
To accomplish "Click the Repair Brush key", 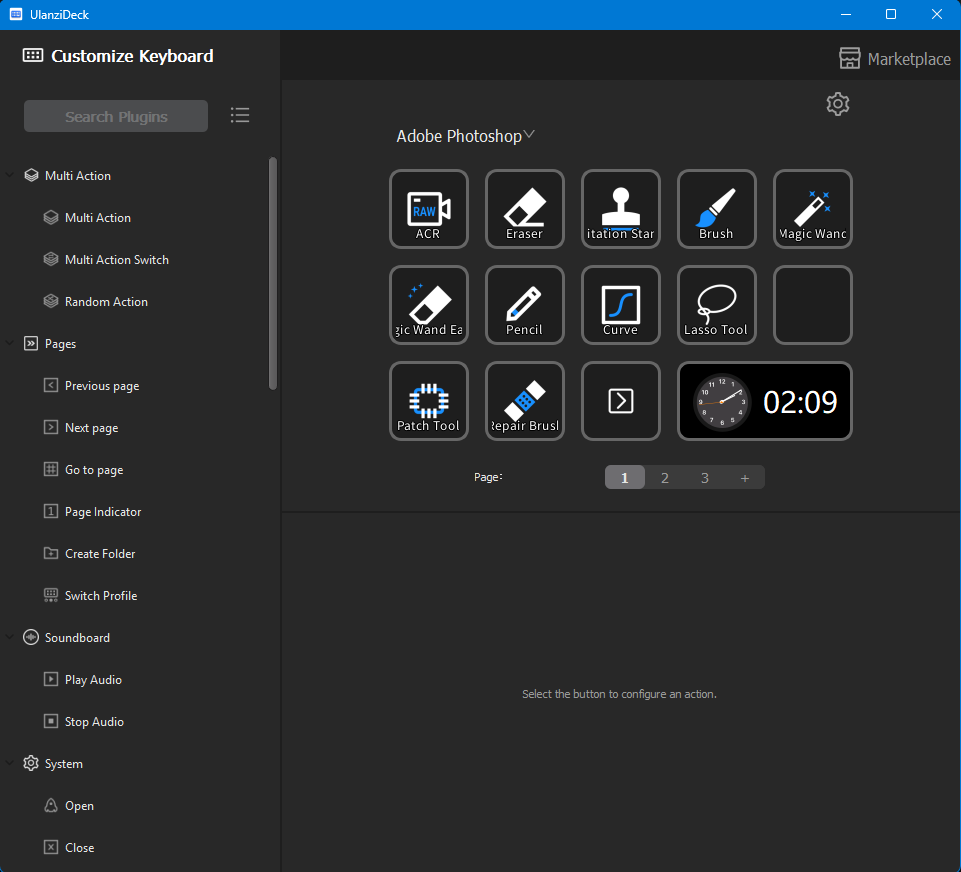I will tap(524, 401).
